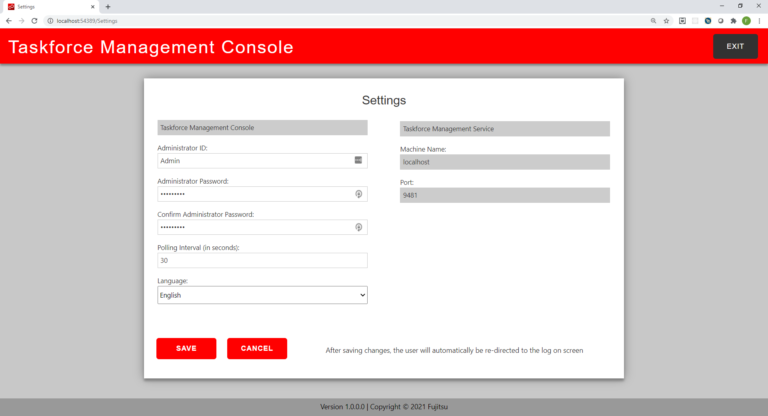Click the Taskforce Management Console header title
Image resolution: width=768 pixels, height=416 pixels.
pyautogui.click(x=151, y=47)
